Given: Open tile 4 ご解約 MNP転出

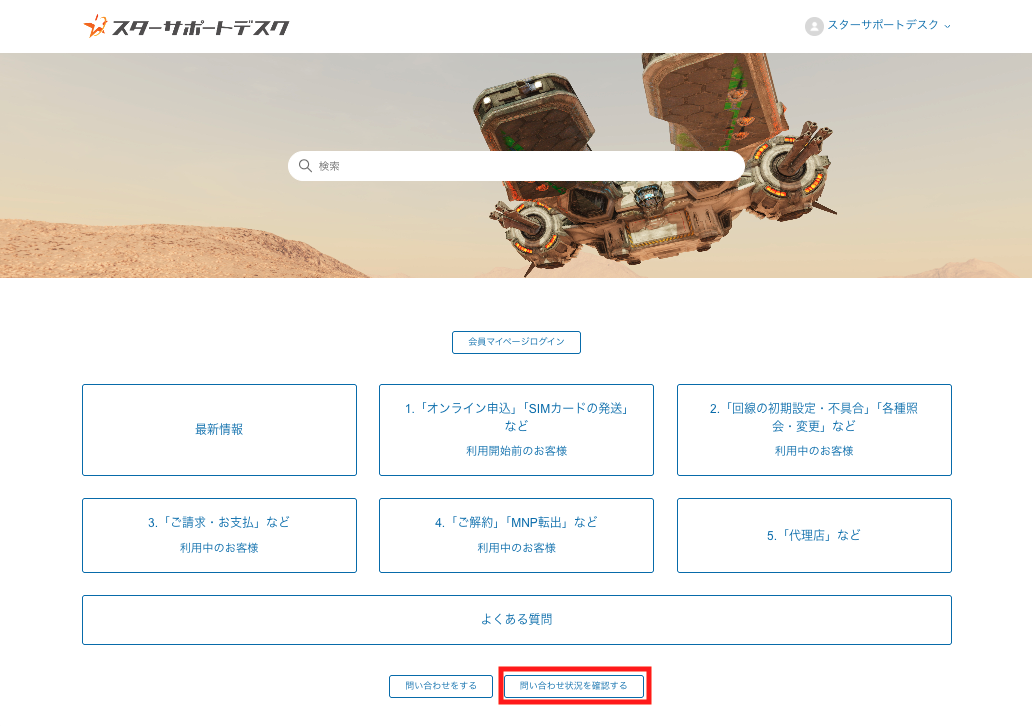Looking at the screenshot, I should (x=516, y=535).
